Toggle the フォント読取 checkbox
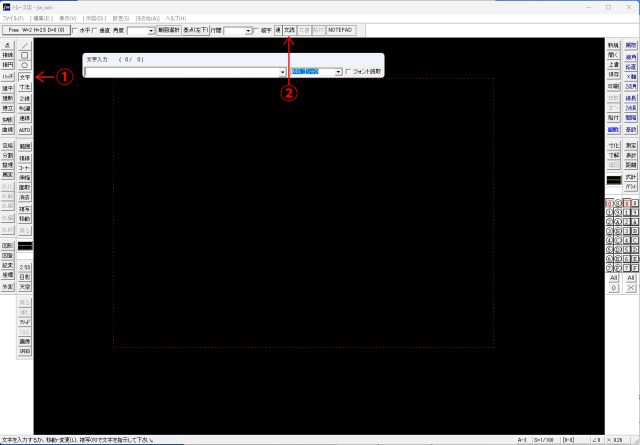Image resolution: width=640 pixels, height=445 pixels. pos(348,72)
